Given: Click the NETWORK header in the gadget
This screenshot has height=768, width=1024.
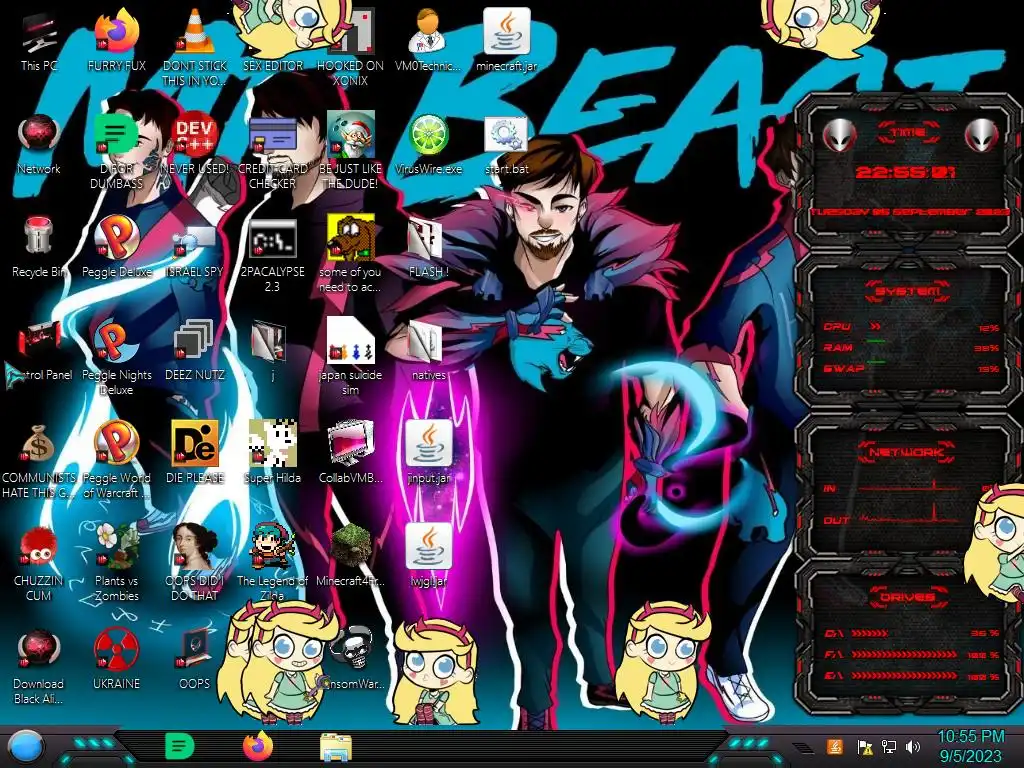Looking at the screenshot, I should [x=907, y=451].
